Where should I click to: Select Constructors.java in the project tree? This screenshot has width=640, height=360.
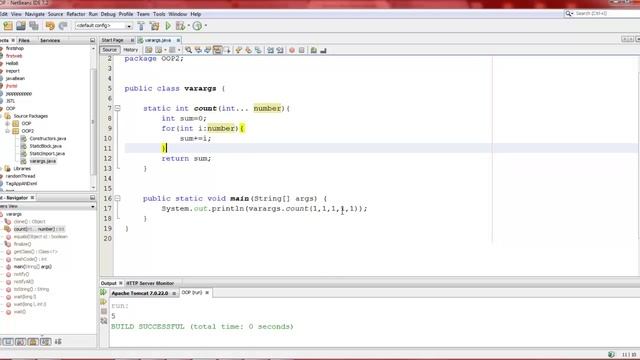48,138
